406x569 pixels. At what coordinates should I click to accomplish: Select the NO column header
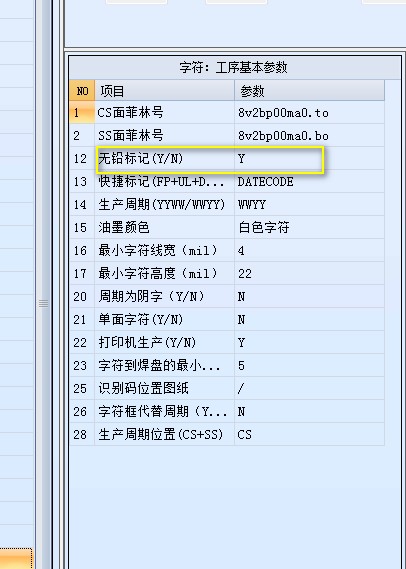[82, 91]
